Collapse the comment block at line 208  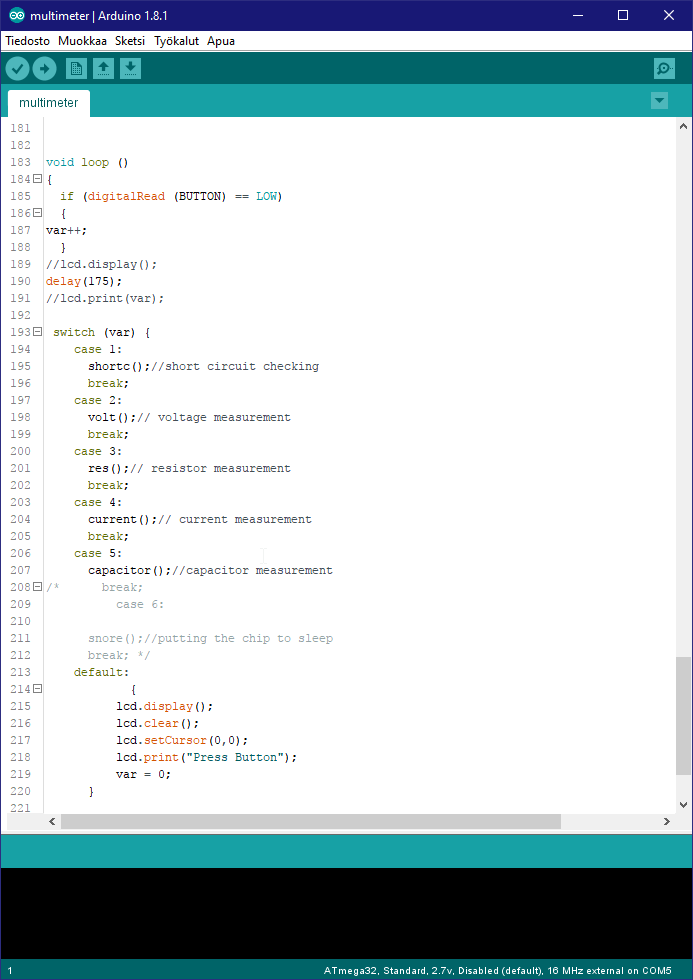(37, 587)
